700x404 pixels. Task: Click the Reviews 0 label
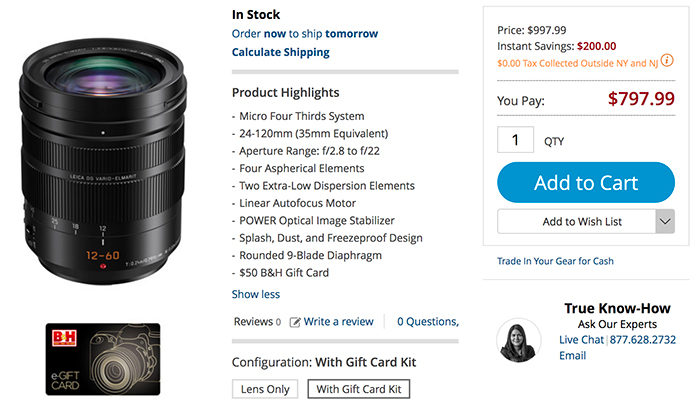click(x=256, y=322)
